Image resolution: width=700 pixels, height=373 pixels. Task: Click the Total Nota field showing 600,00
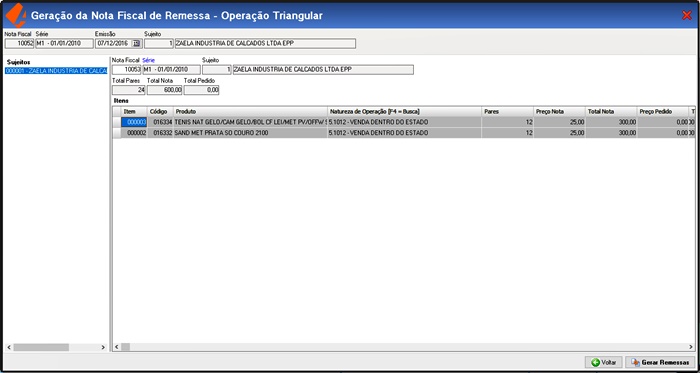coord(165,90)
